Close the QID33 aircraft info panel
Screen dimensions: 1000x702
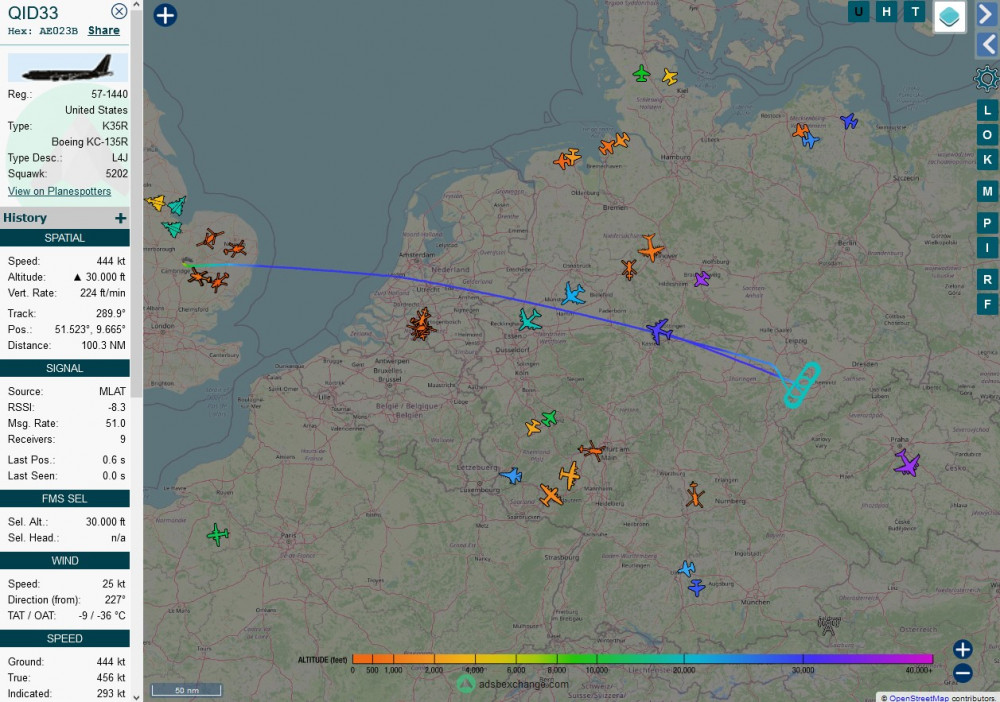point(119,11)
